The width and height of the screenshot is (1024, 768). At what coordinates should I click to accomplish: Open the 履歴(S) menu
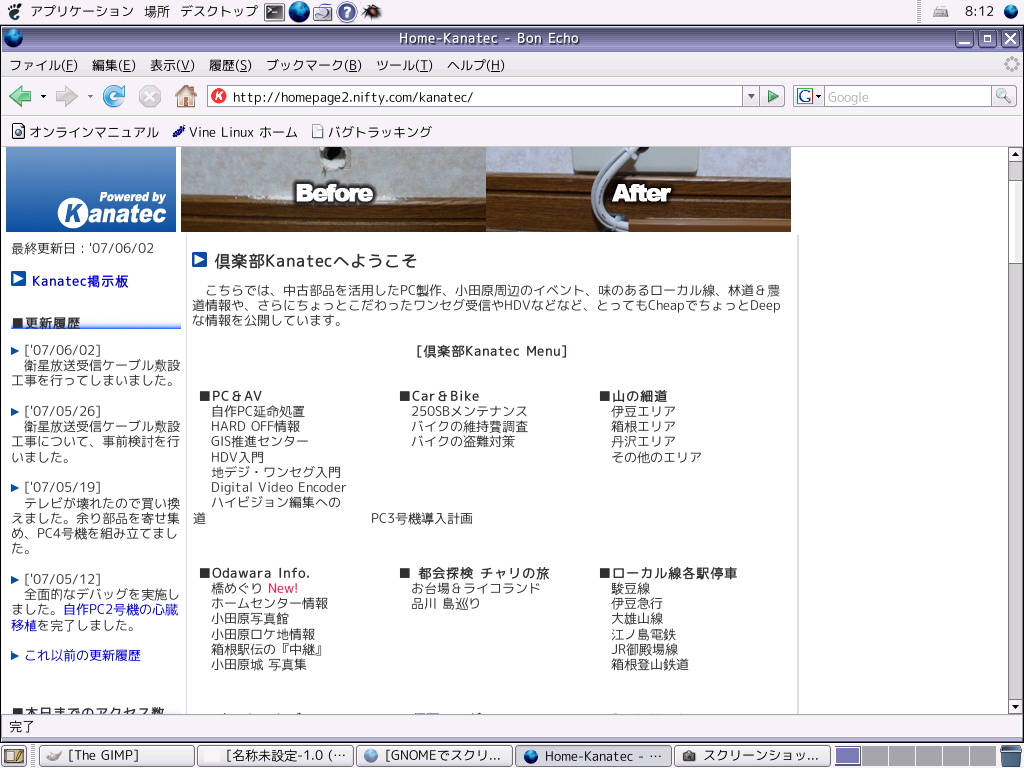pyautogui.click(x=230, y=65)
